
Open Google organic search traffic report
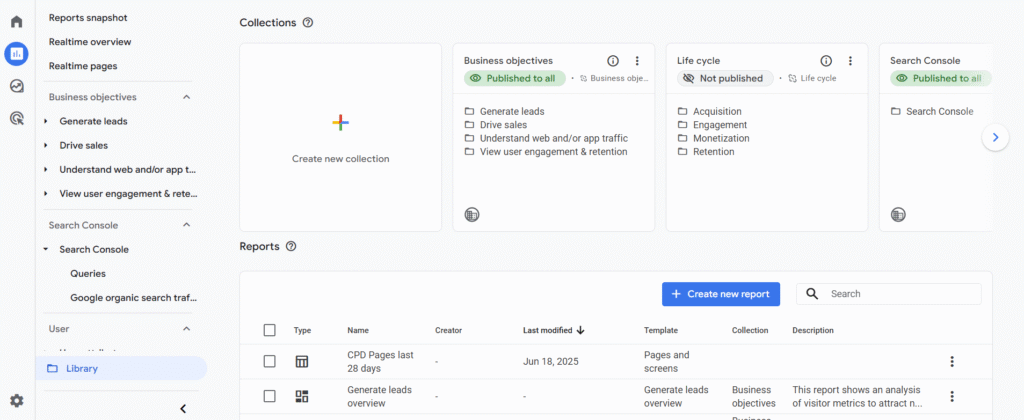click(133, 298)
